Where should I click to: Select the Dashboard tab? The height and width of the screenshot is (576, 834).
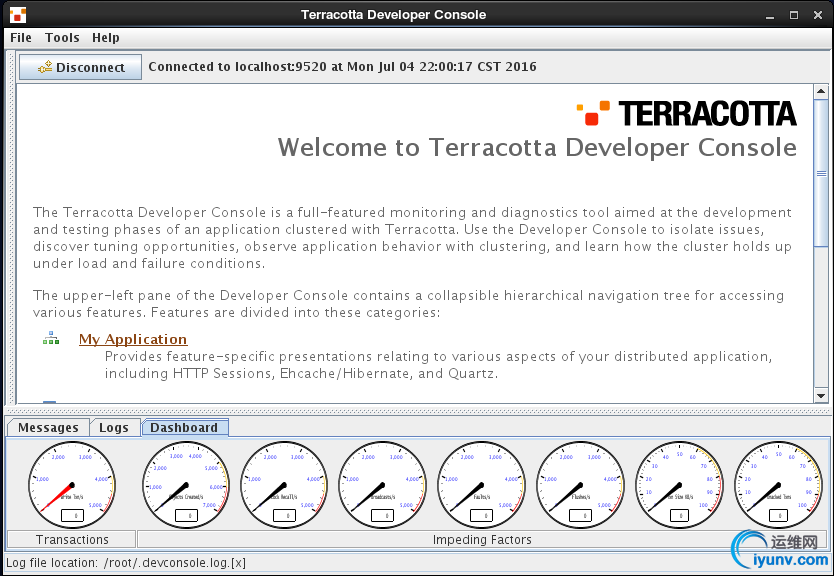[x=185, y=428]
